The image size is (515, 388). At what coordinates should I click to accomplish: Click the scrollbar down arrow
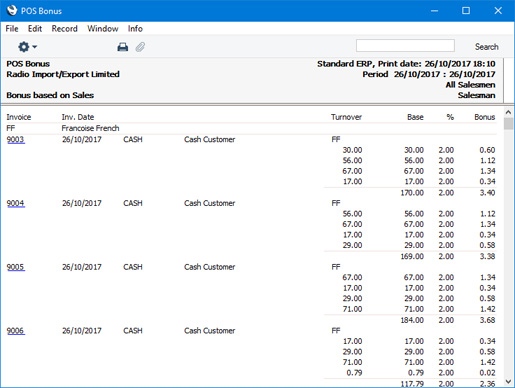pos(508,381)
